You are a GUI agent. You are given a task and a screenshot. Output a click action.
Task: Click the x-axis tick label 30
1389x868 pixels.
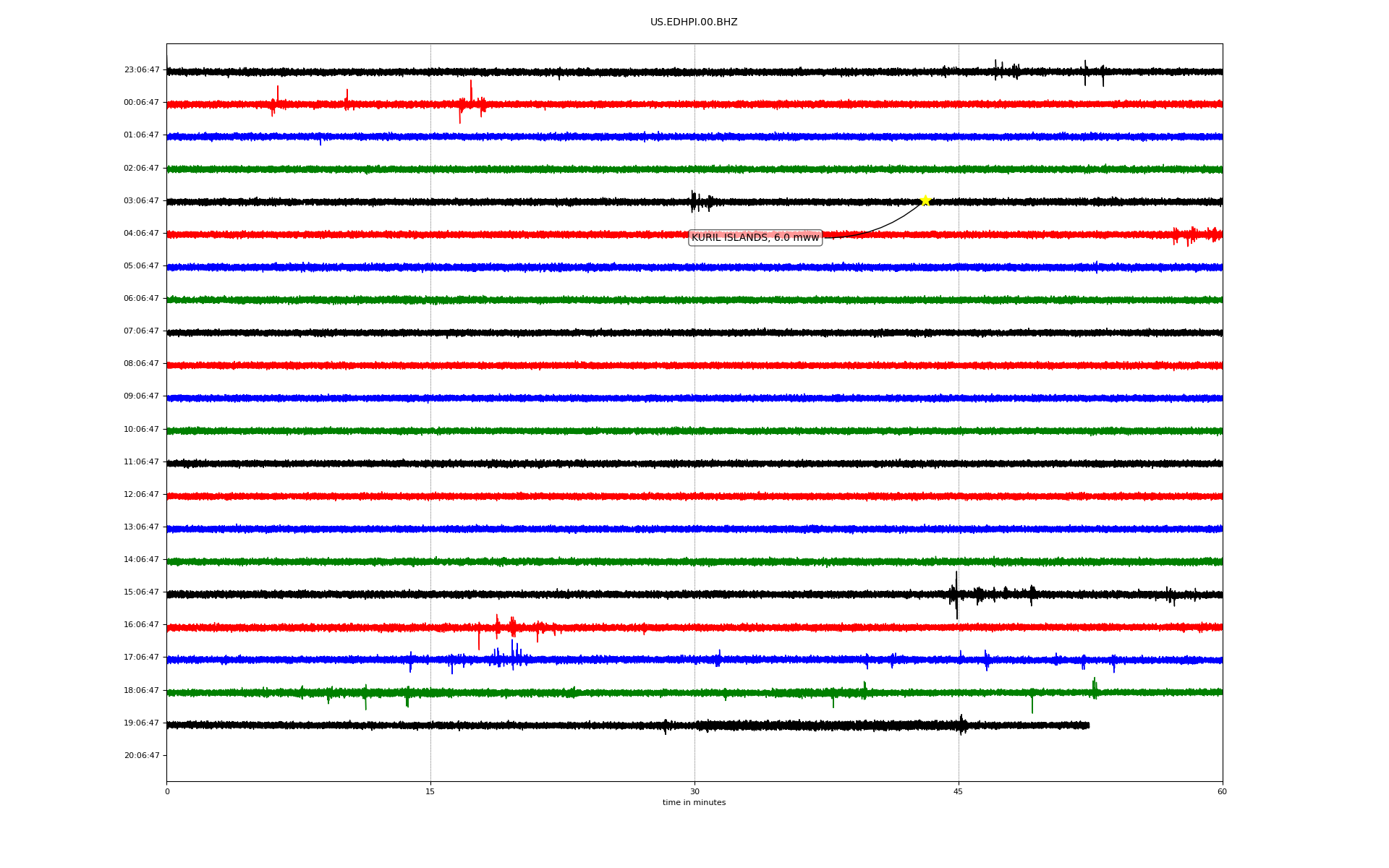[x=694, y=792]
